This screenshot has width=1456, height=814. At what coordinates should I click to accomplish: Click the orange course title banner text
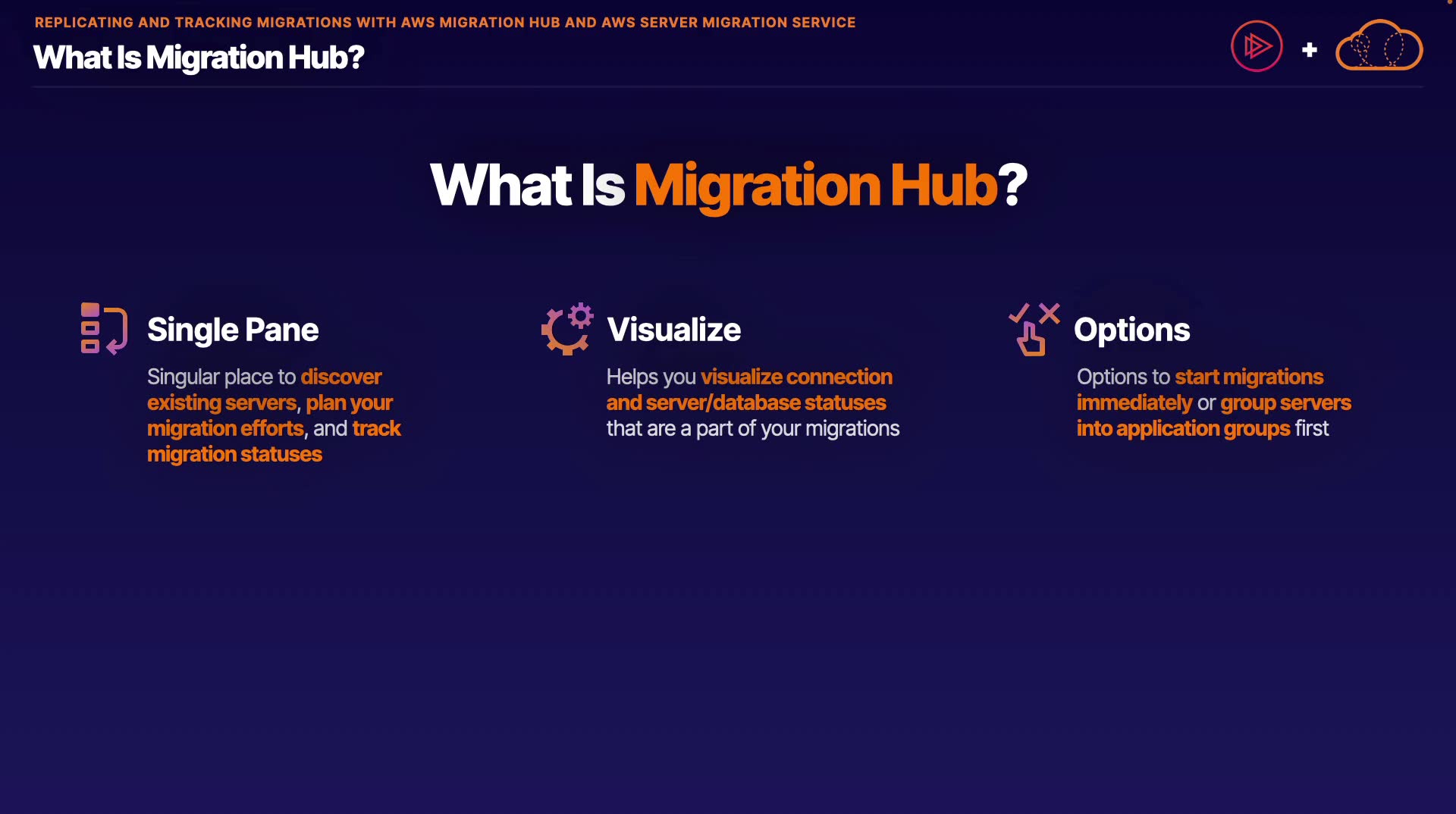click(445, 23)
